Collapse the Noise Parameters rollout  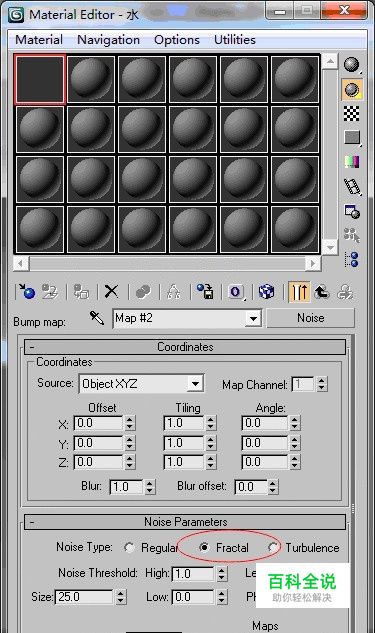[x=185, y=522]
